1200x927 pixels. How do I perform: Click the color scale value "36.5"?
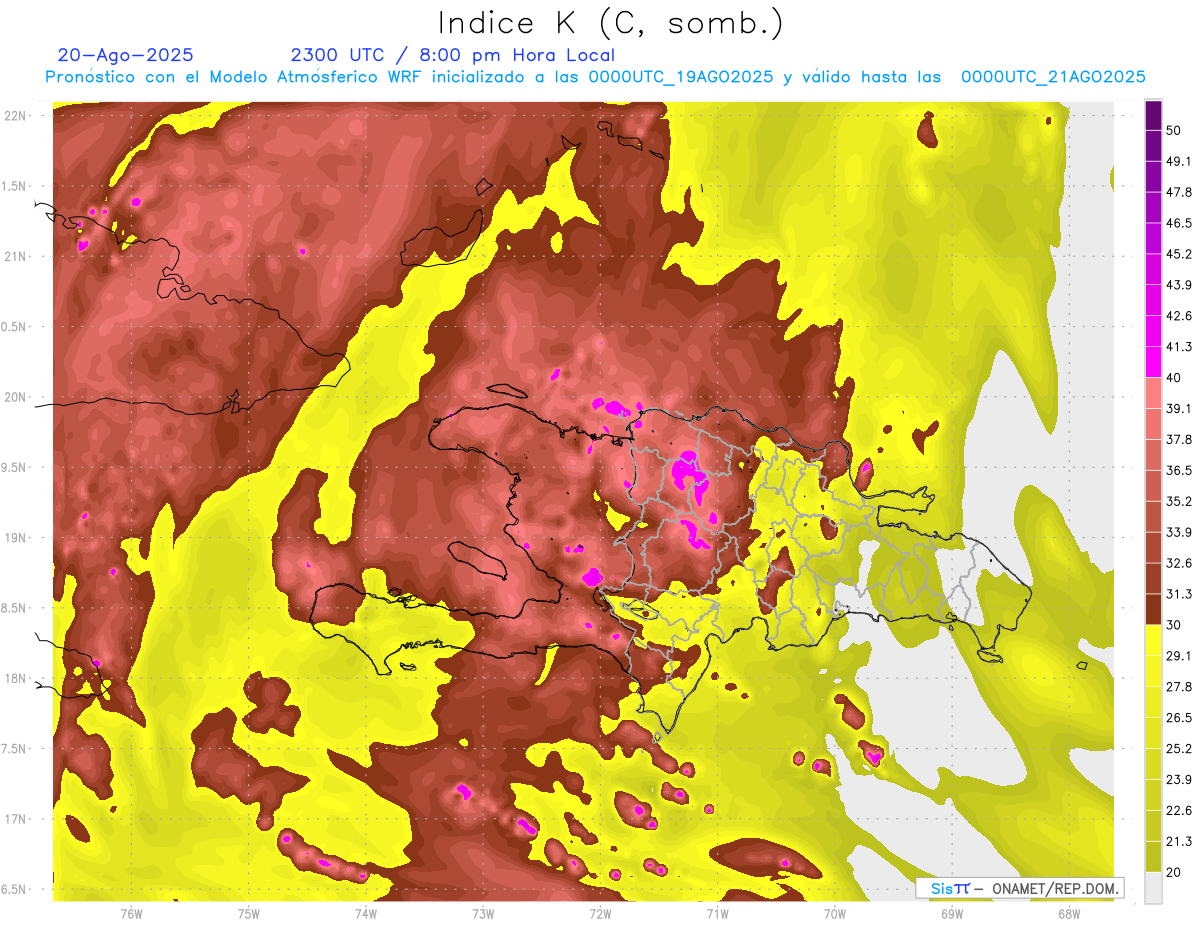pyautogui.click(x=1179, y=470)
